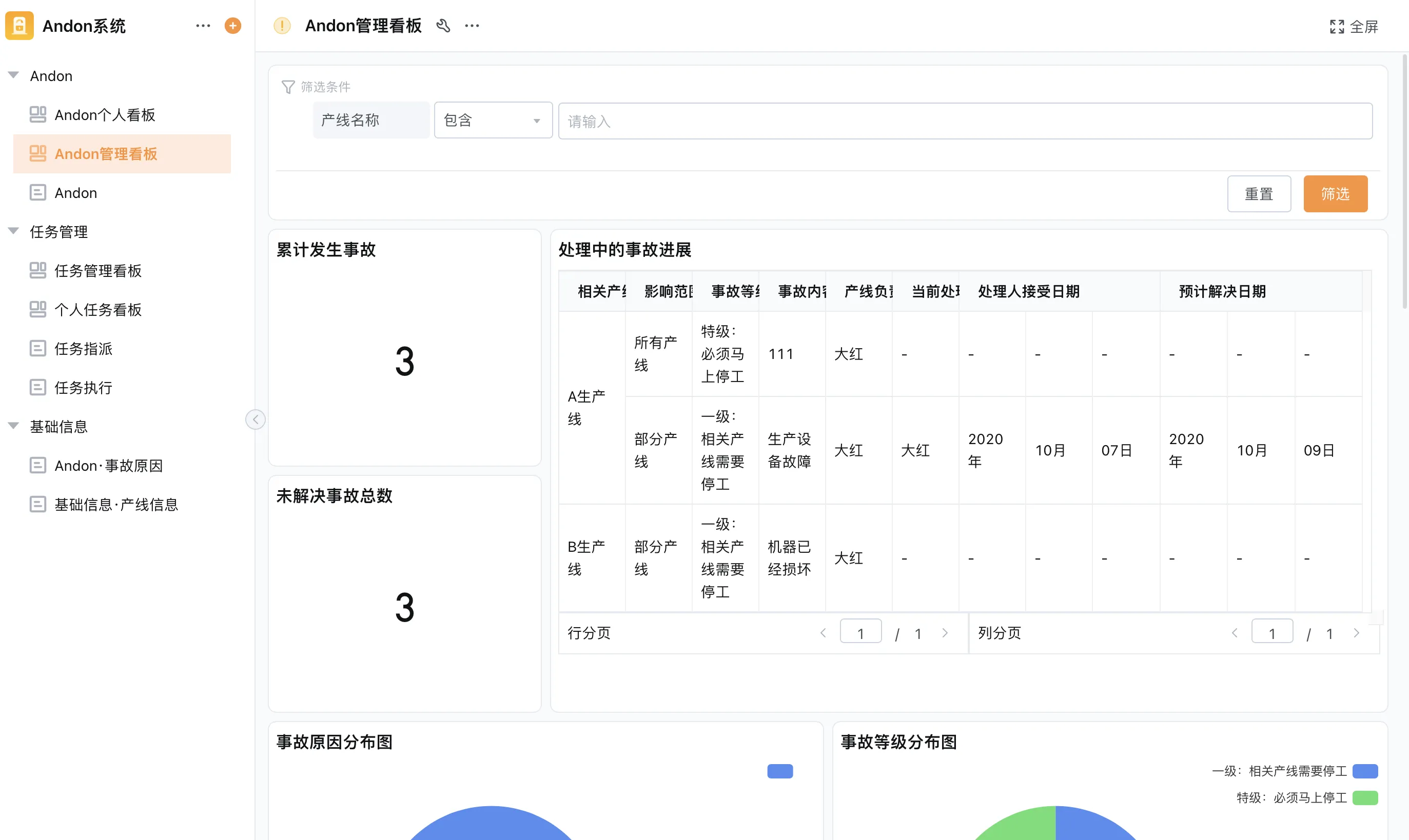The height and width of the screenshot is (840, 1409).
Task: Collapse the 任务管理 tree group
Action: pyautogui.click(x=13, y=231)
